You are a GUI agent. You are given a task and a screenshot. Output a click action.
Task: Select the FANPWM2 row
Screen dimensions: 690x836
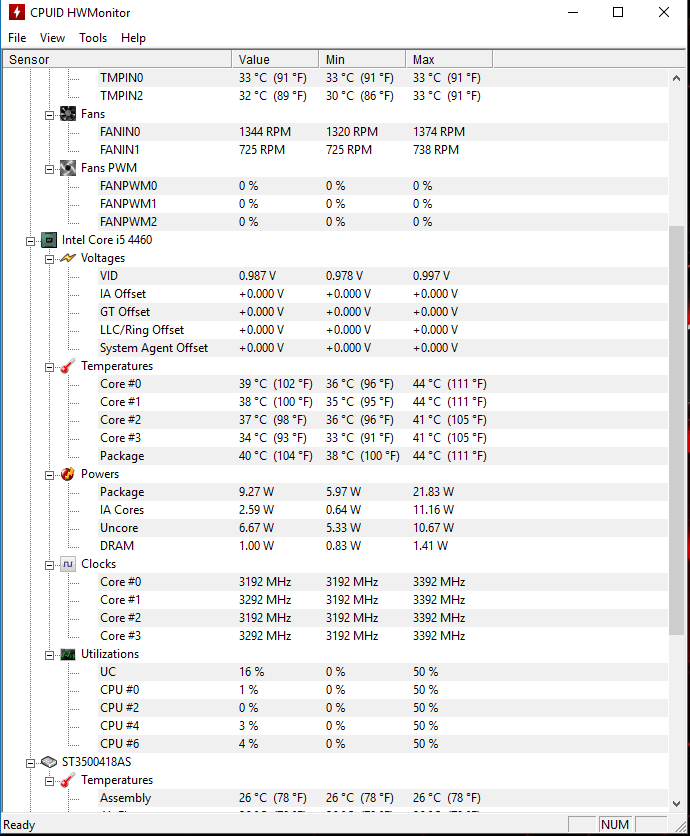click(383, 222)
